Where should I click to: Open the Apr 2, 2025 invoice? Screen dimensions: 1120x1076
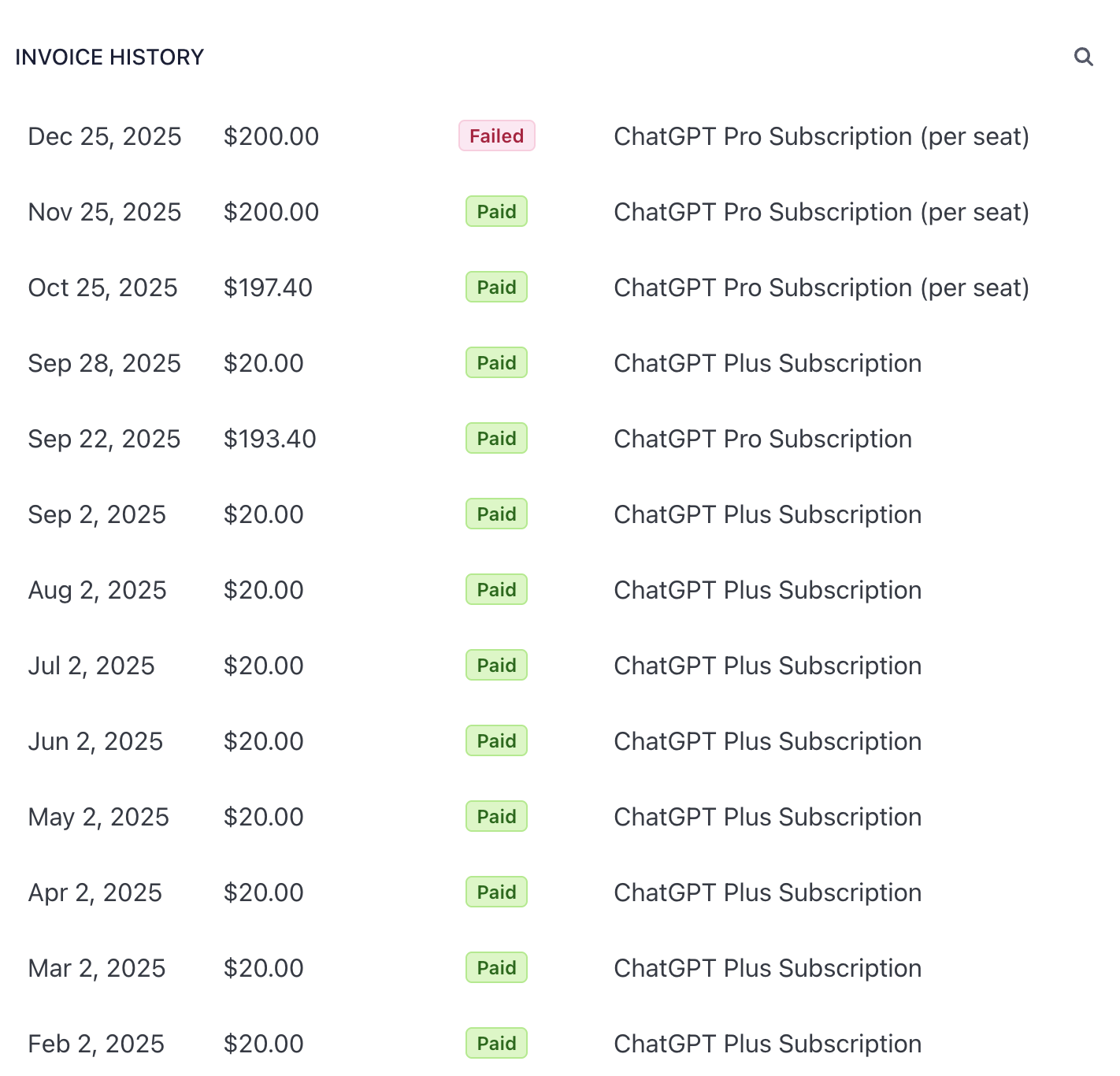pos(95,892)
